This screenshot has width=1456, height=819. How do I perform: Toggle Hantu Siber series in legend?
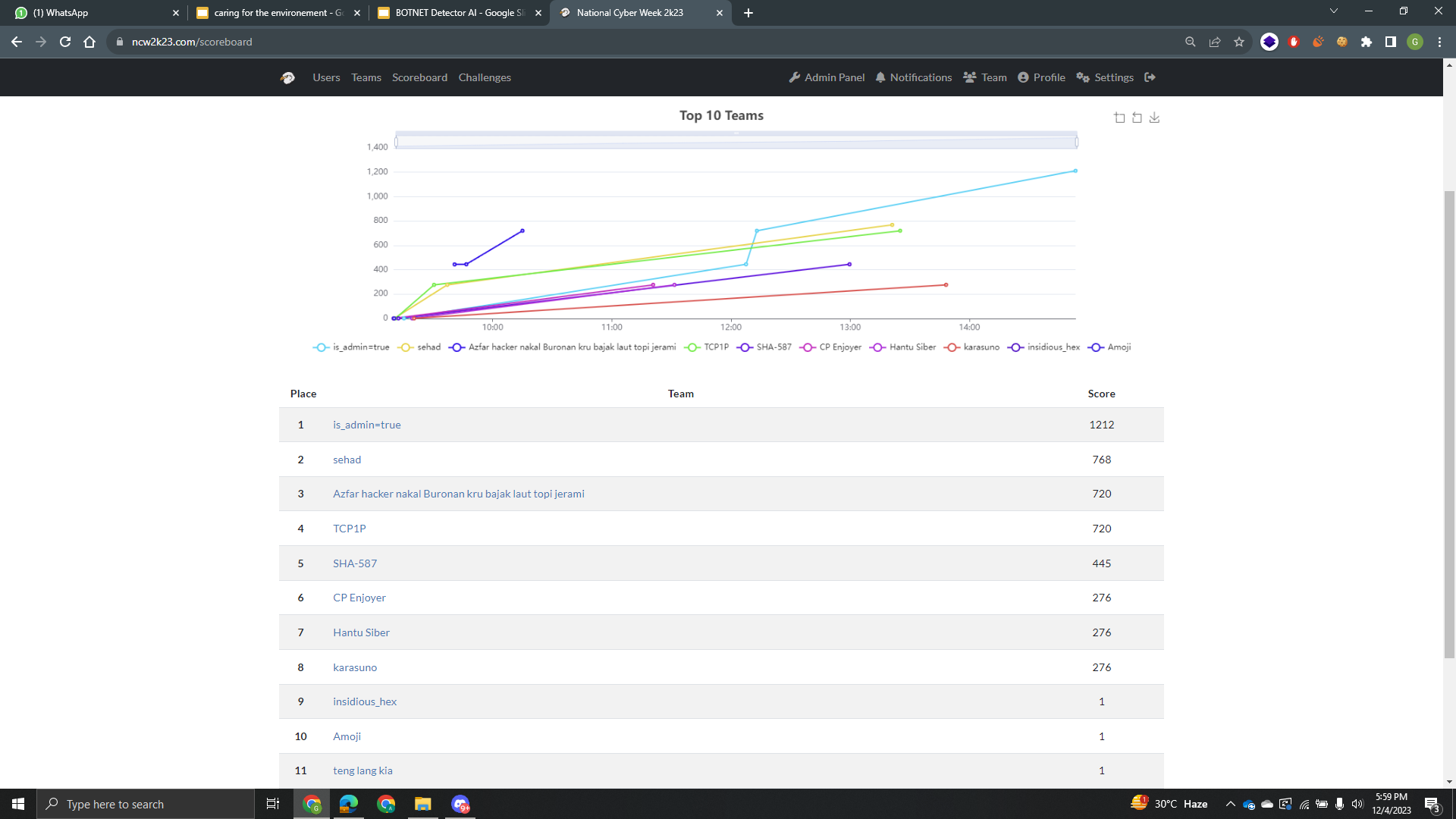(x=902, y=347)
